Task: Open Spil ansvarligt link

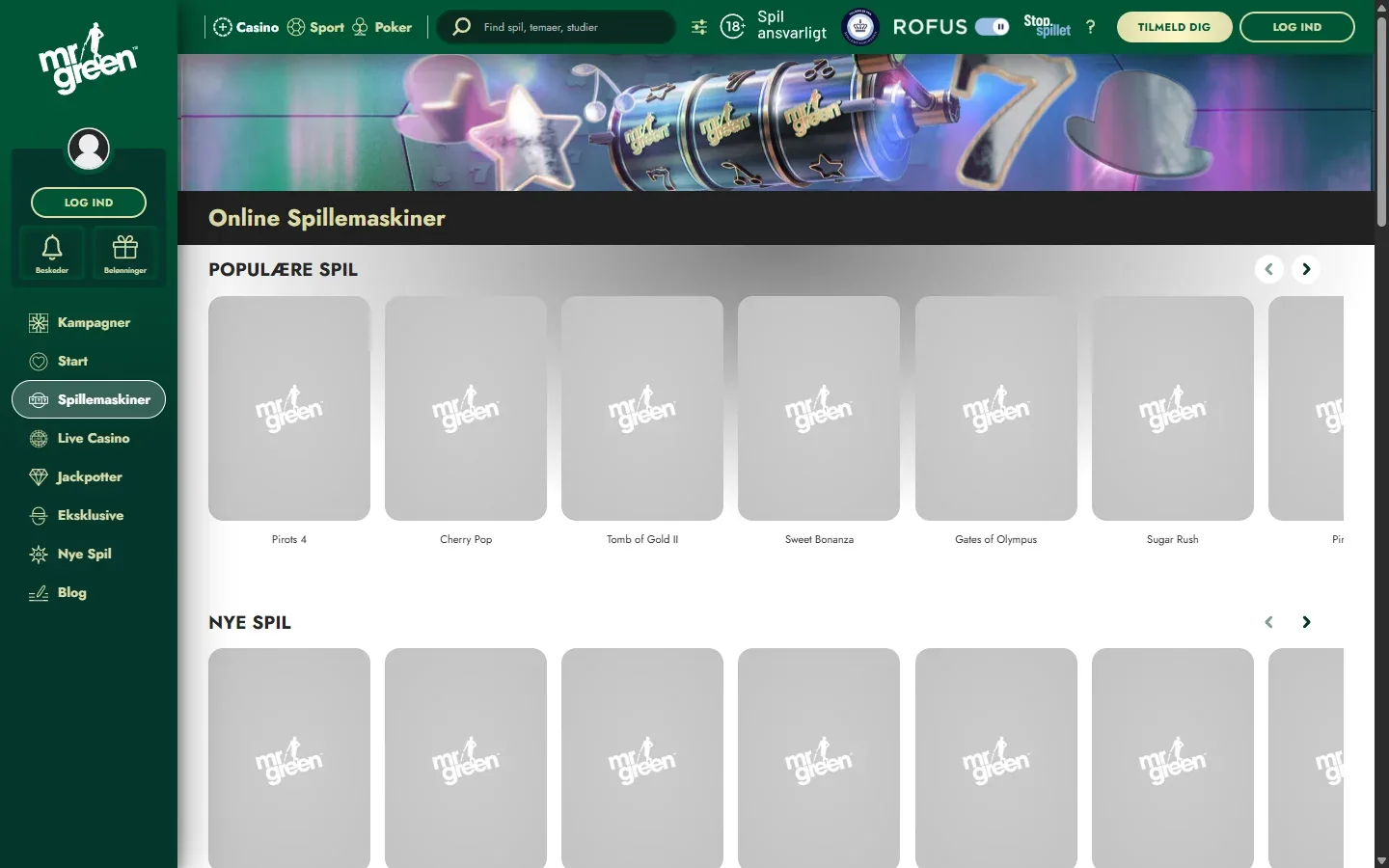Action: click(792, 25)
